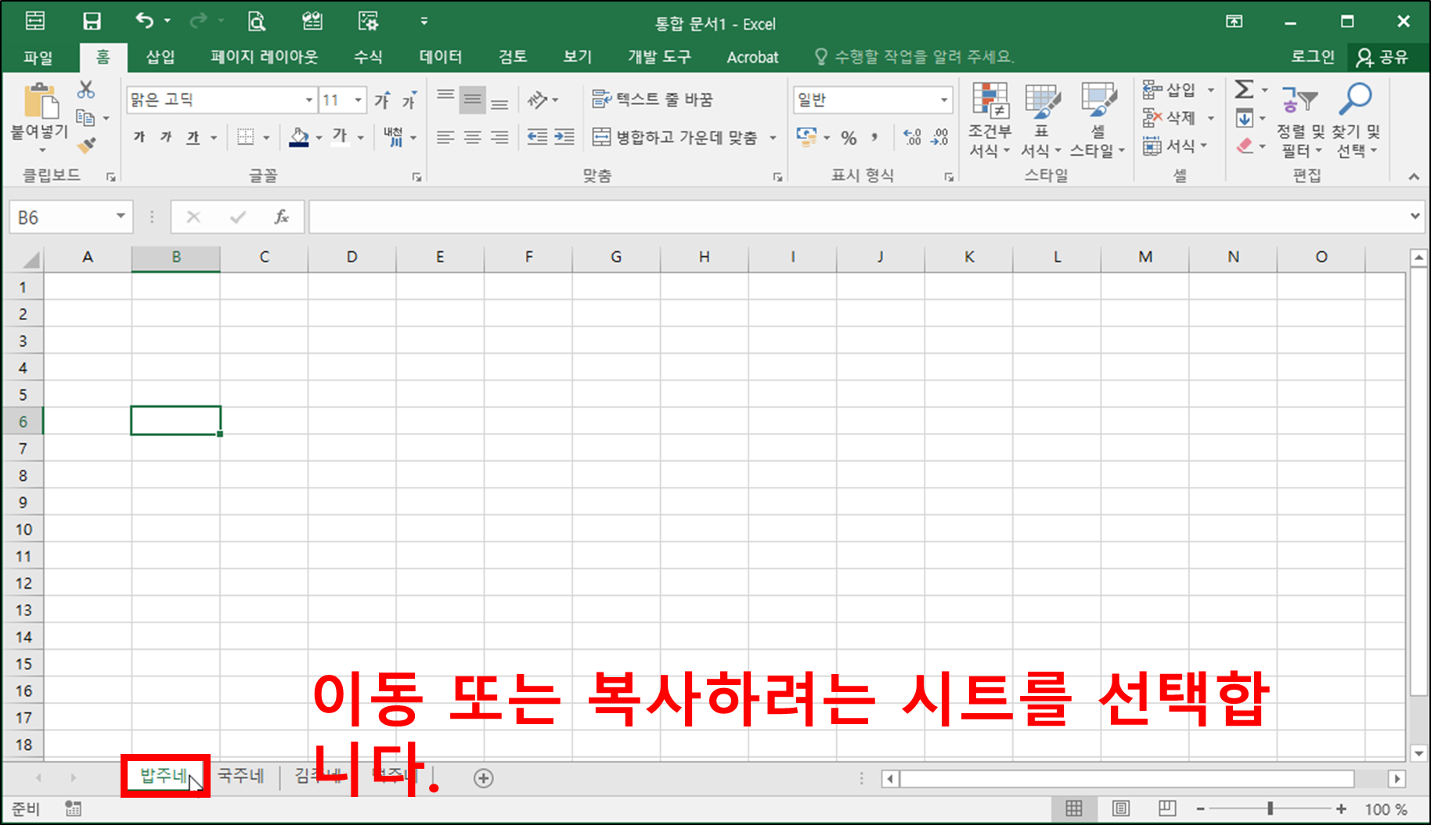Click the orientation text angle icon
The height and width of the screenshot is (840, 1431).
pos(538,99)
